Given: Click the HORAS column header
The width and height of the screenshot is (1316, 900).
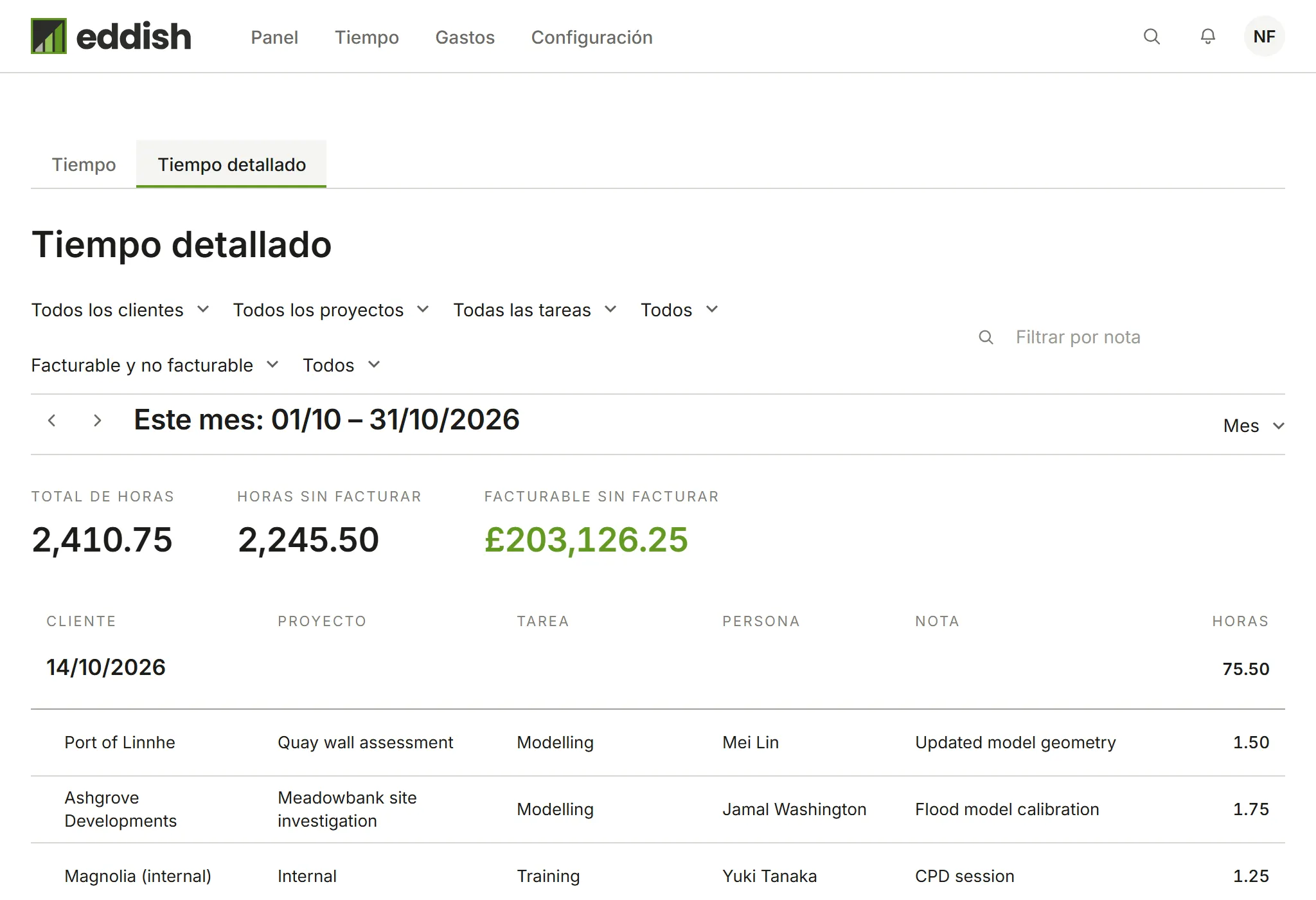Looking at the screenshot, I should [1240, 621].
